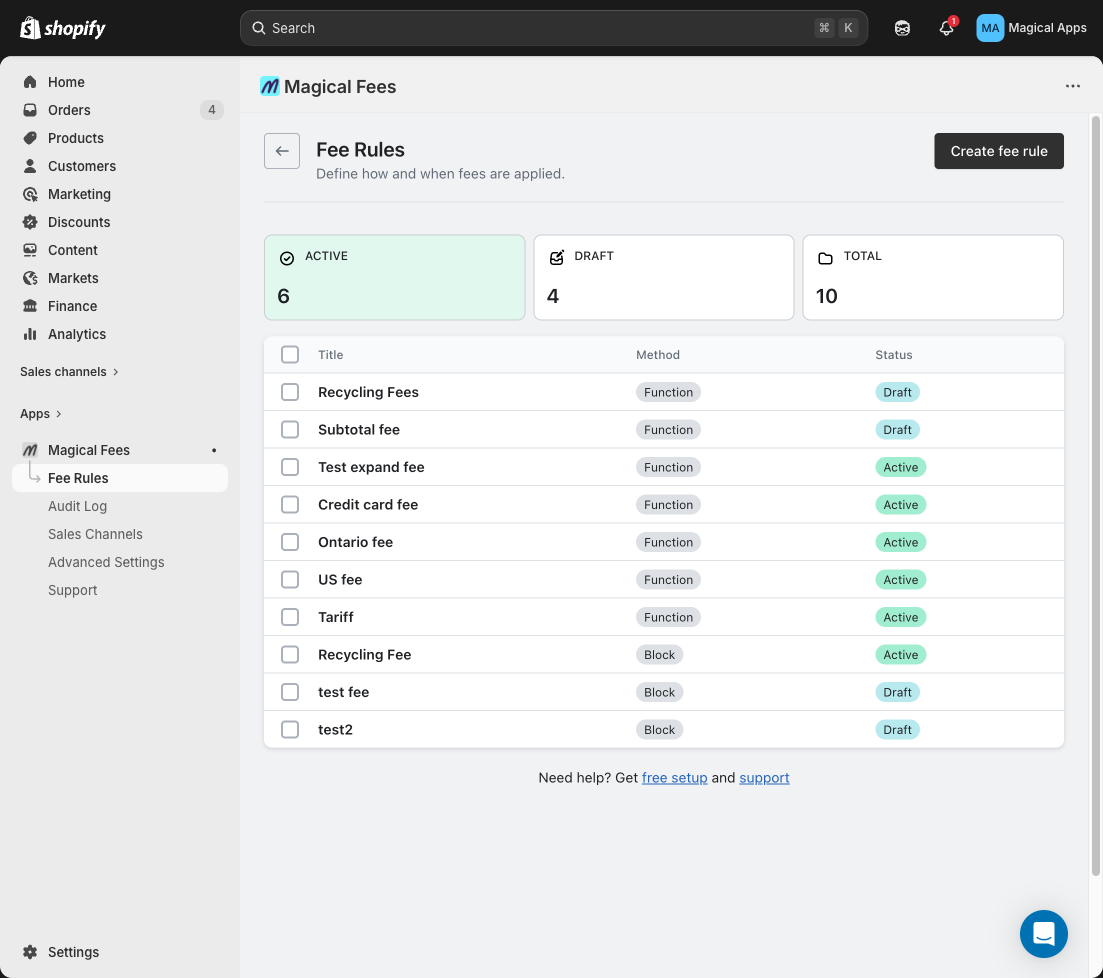The width and height of the screenshot is (1103, 978).
Task: Follow the free setup link
Action: pos(674,778)
